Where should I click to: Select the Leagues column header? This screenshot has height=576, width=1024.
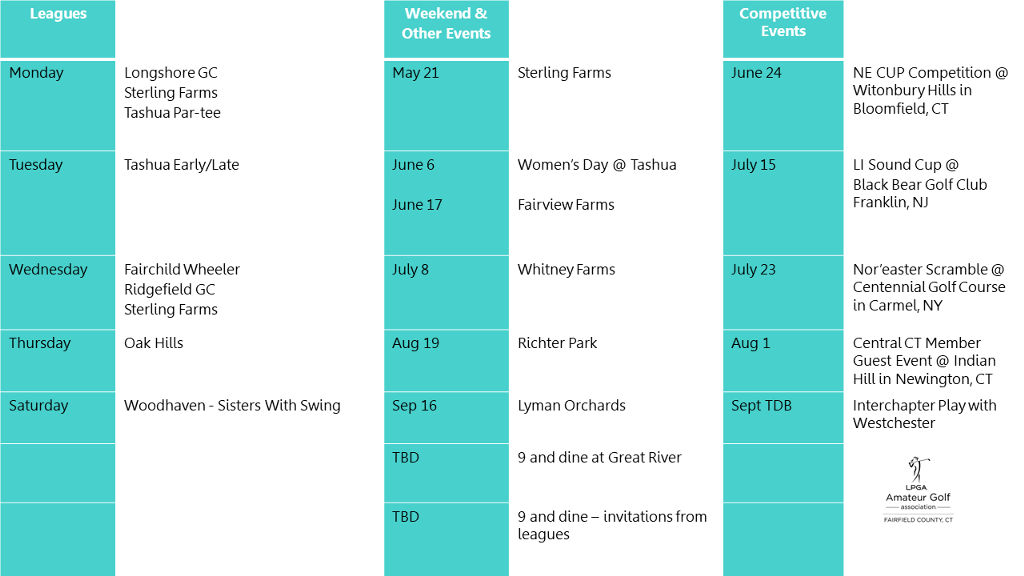57,29
